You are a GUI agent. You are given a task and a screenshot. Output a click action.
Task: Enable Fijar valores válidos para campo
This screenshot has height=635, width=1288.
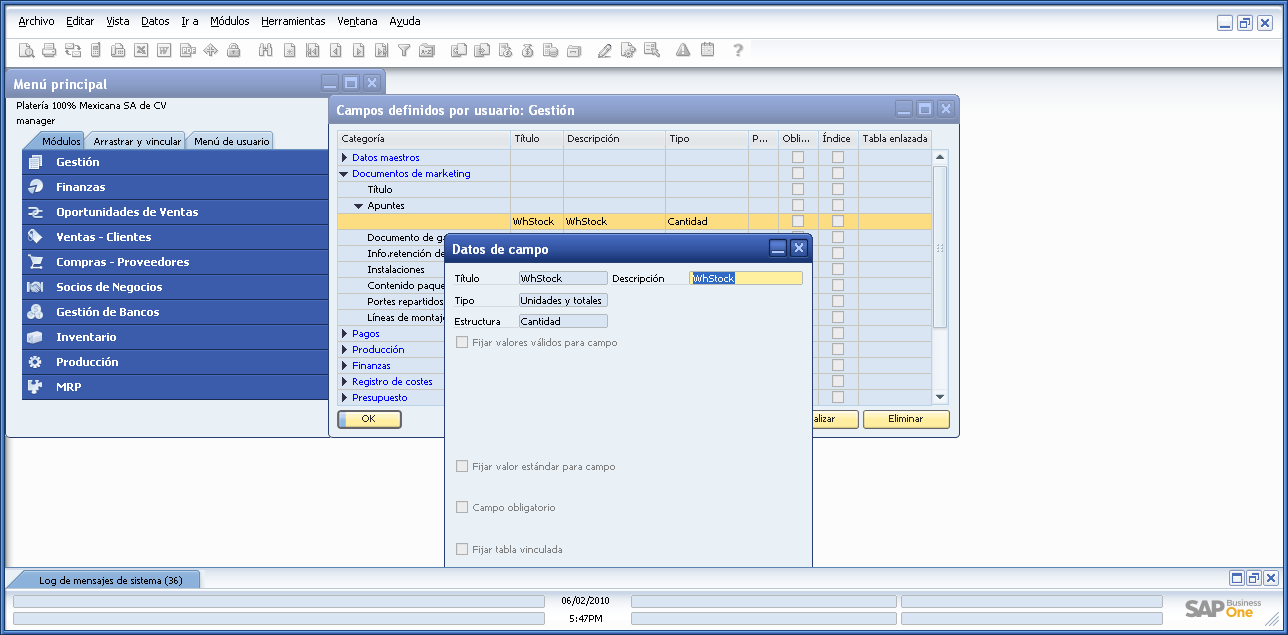(461, 342)
